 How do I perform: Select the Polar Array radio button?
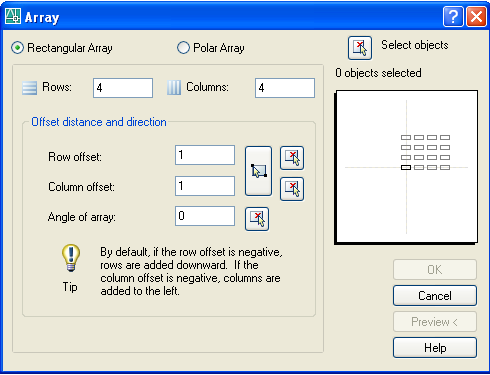[x=183, y=48]
